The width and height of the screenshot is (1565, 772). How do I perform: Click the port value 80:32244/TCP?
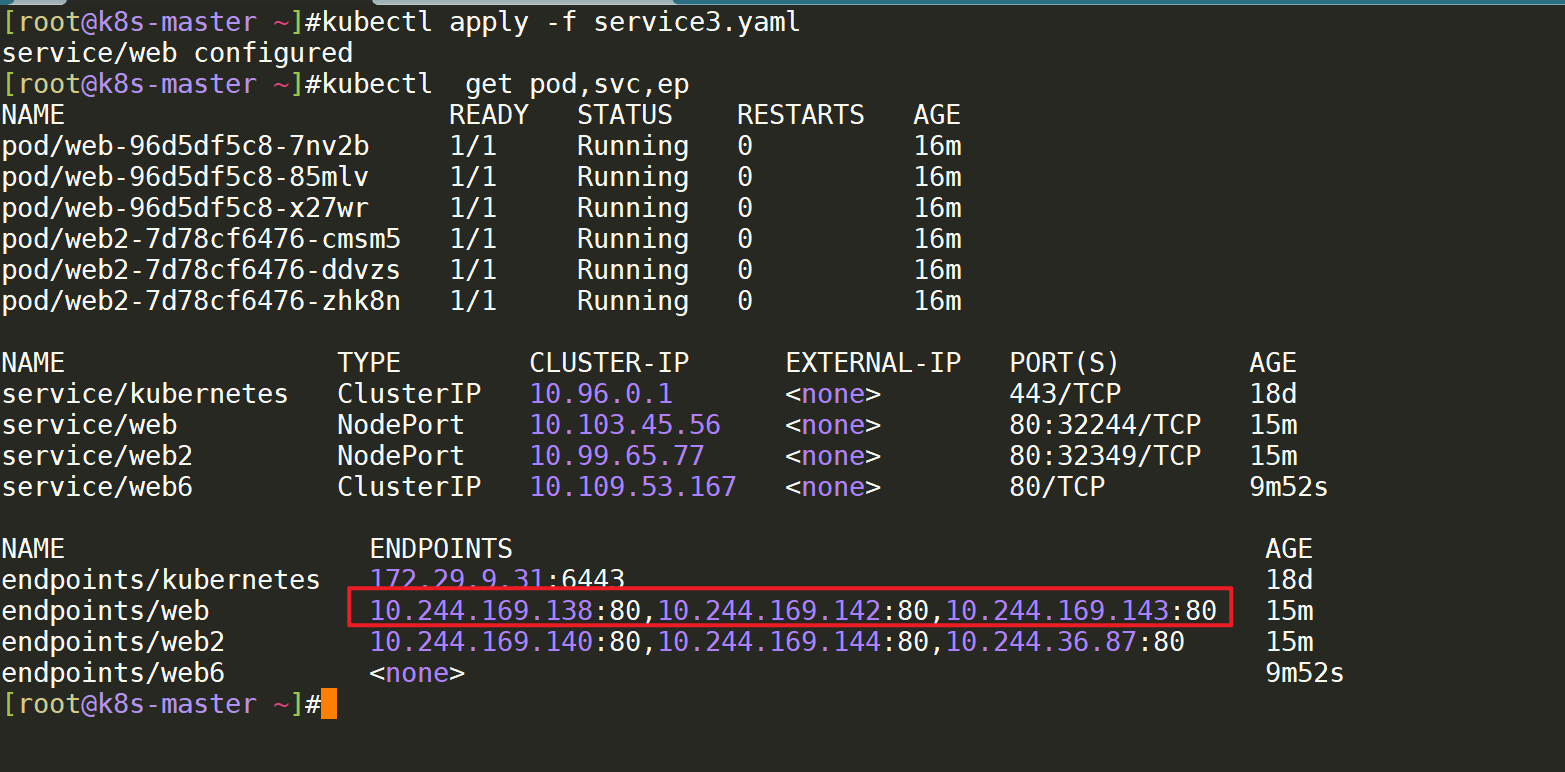tap(1105, 425)
